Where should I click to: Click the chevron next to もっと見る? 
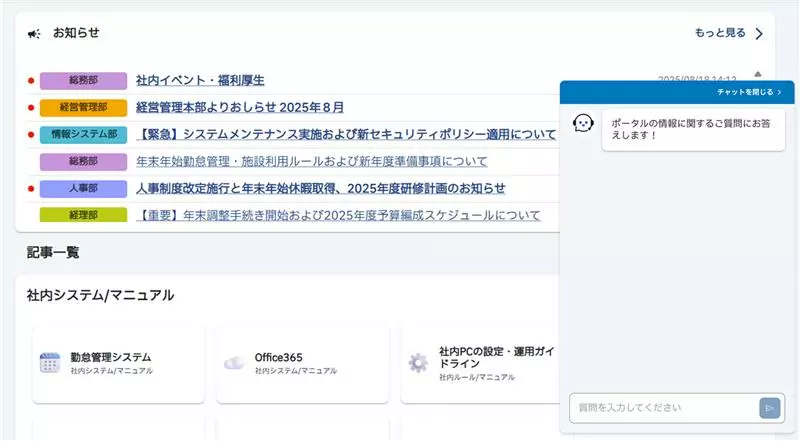coord(759,34)
